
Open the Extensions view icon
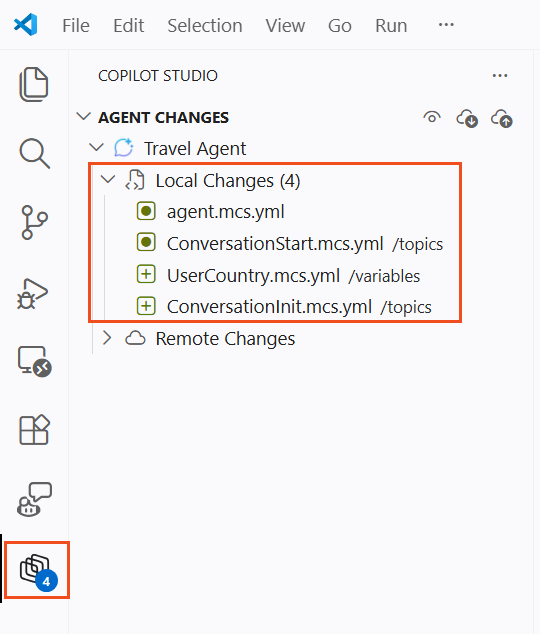(35, 429)
